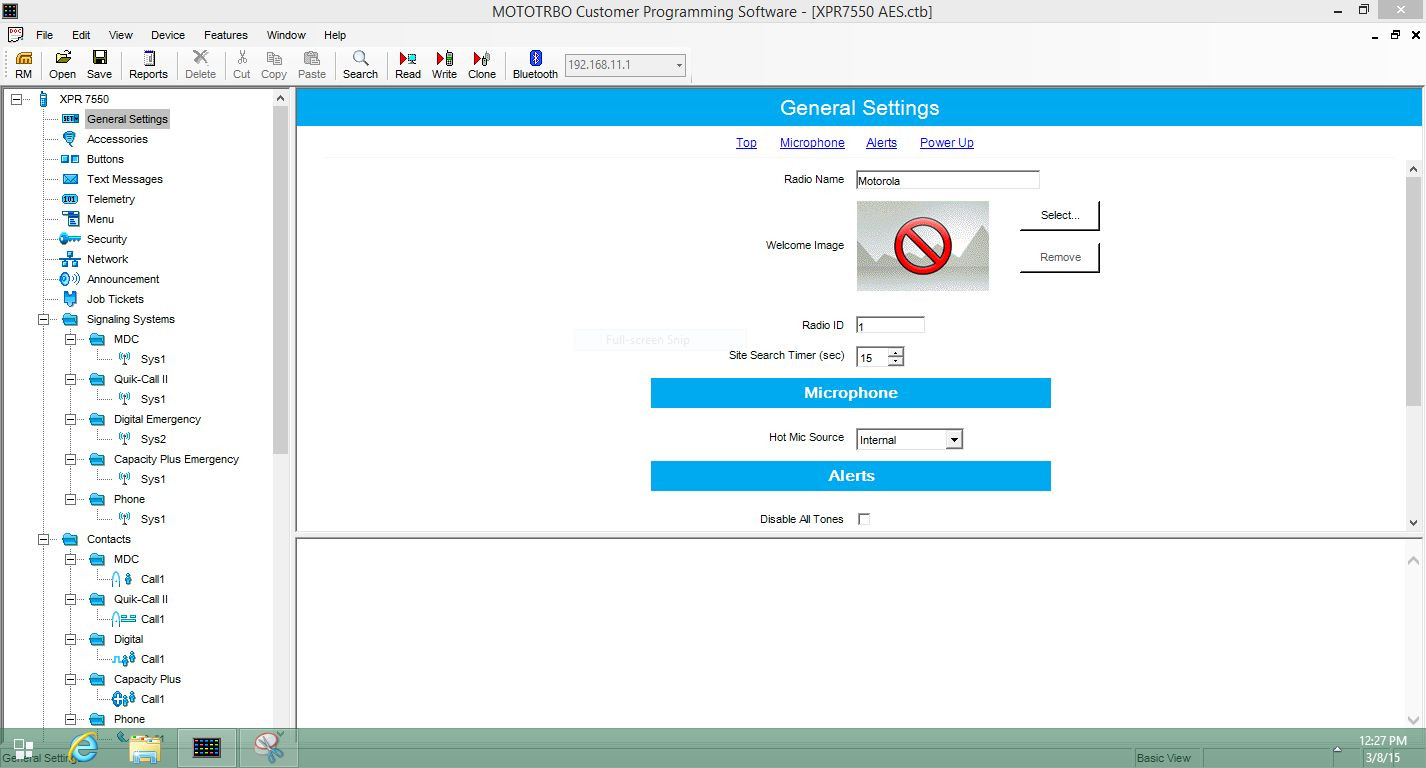Image resolution: width=1426 pixels, height=768 pixels.
Task: Jump to Top section link
Action: pyautogui.click(x=746, y=143)
